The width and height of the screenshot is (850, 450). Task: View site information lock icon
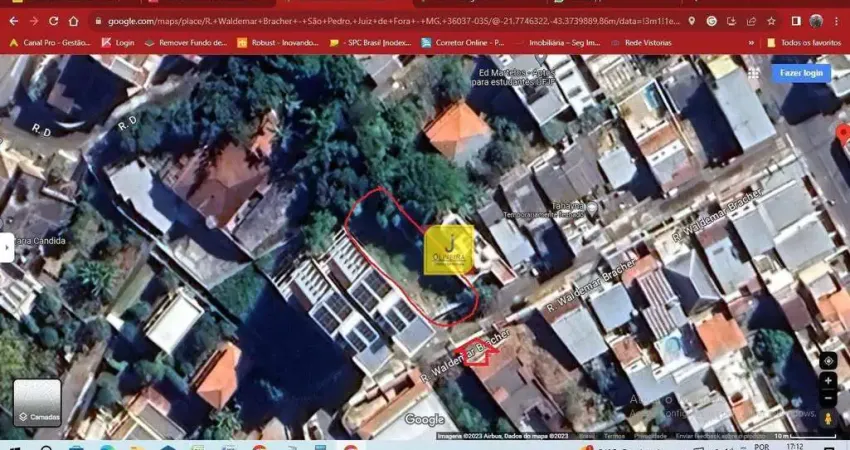(x=98, y=21)
